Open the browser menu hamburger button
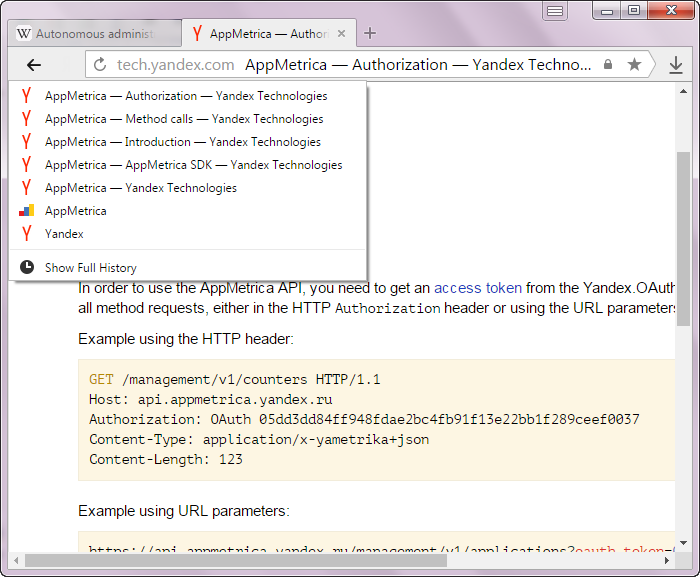 (x=554, y=11)
